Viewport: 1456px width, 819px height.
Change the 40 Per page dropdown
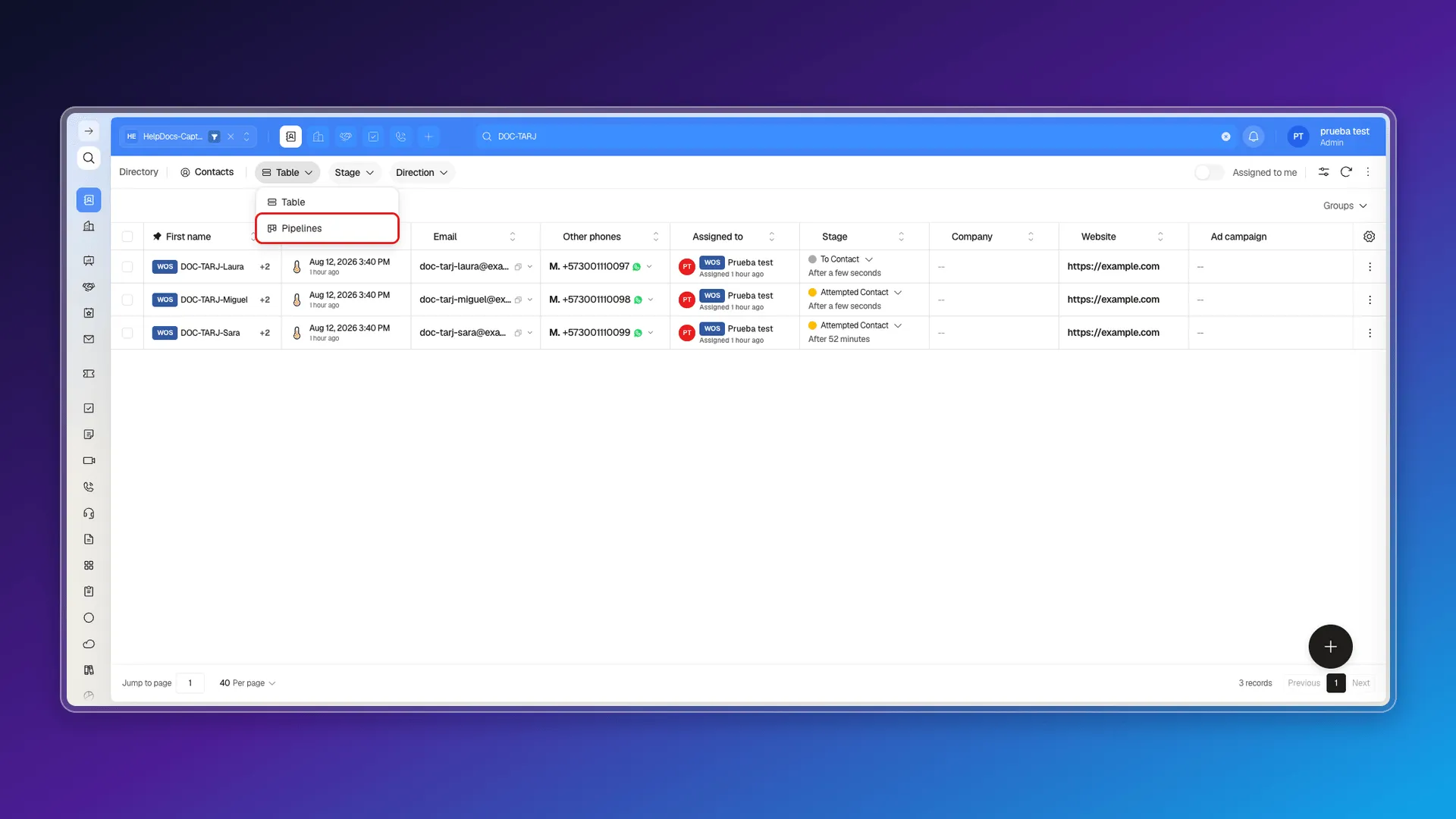[247, 683]
